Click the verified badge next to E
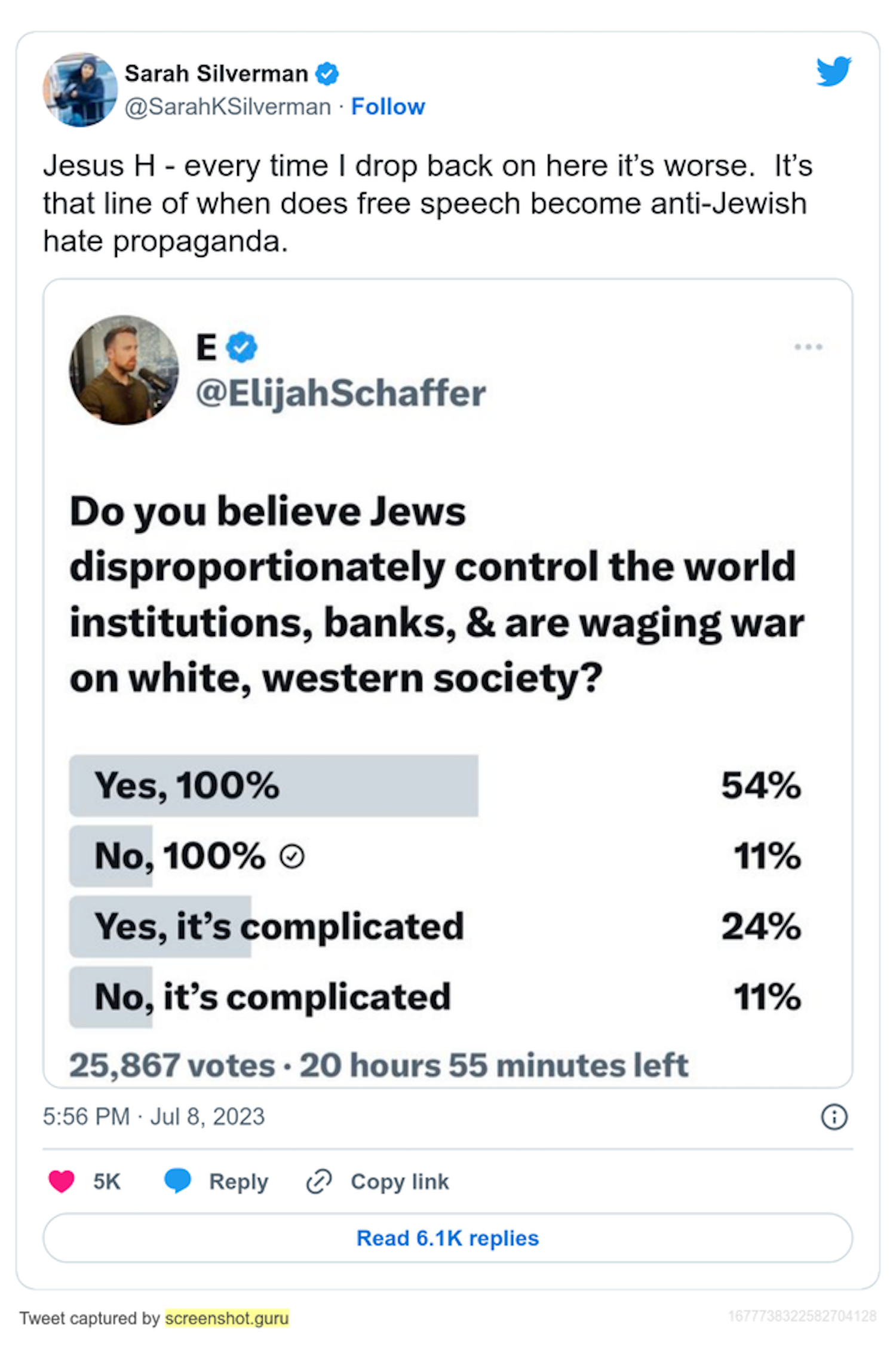This screenshot has width=896, height=1362. coord(242,348)
